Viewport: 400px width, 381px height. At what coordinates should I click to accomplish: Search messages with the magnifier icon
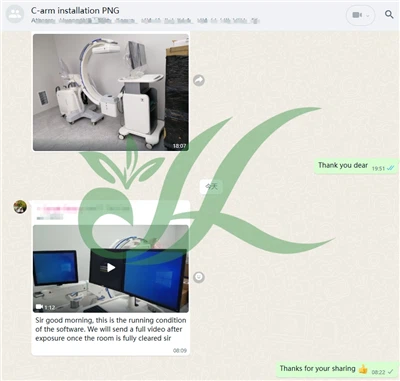[x=389, y=14]
